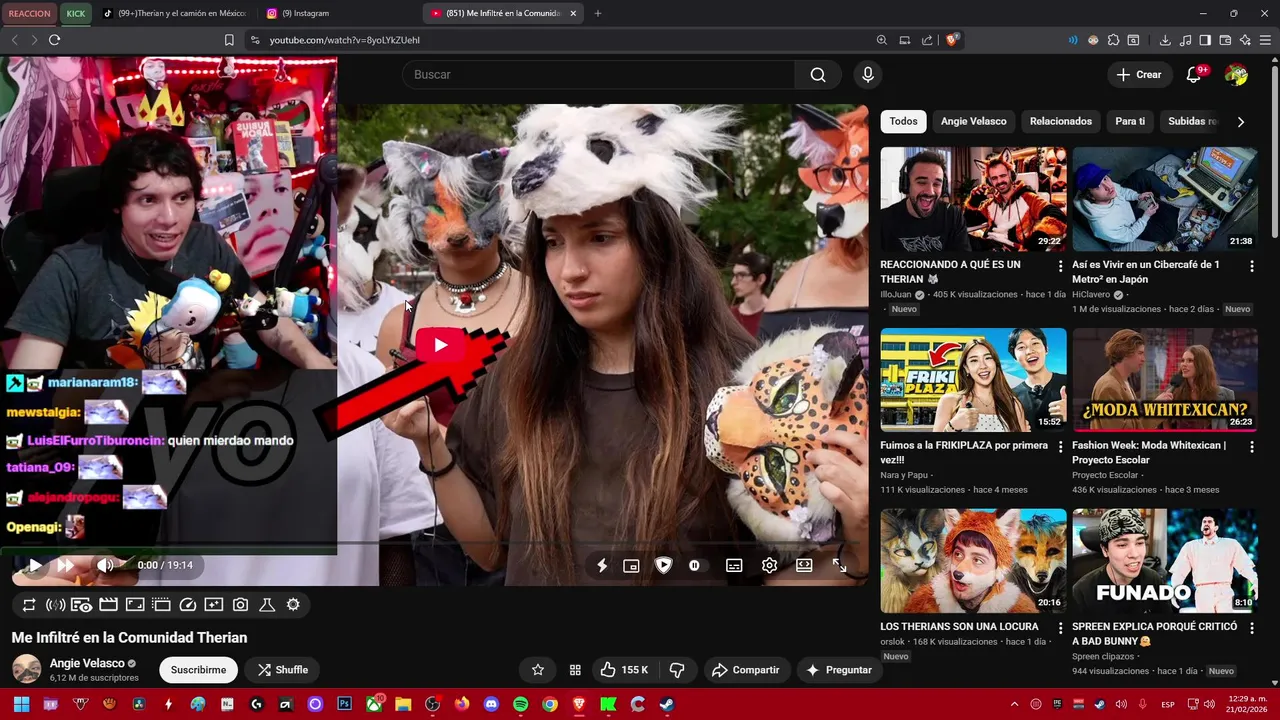Screen dimensions: 1280x720
Task: Click cinema clapperboard icon in enhancer toolbar
Action: tap(108, 605)
